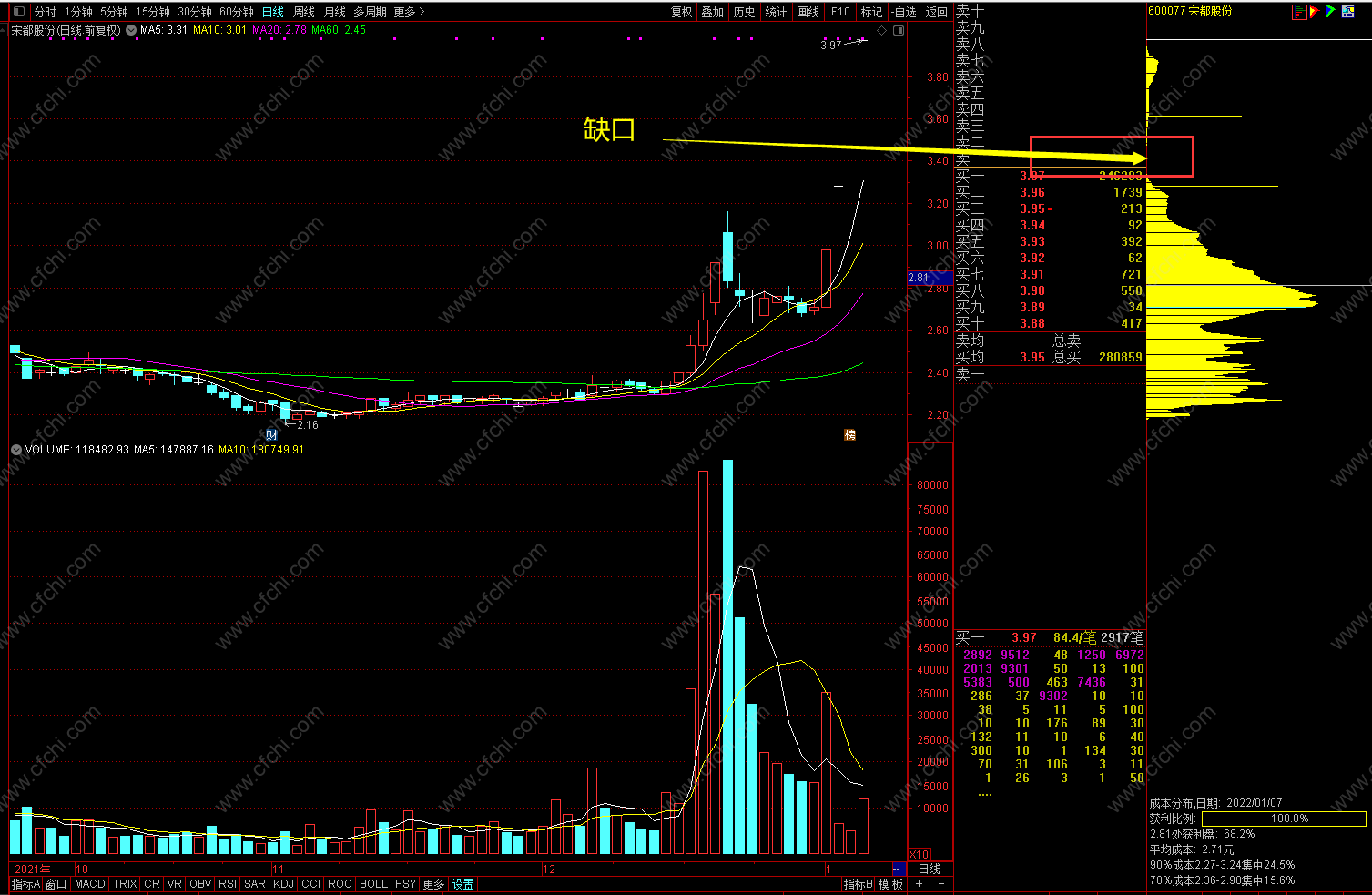Screen dimensions: 1372x895
Task: Zoom out with the minus button
Action: 940,884
